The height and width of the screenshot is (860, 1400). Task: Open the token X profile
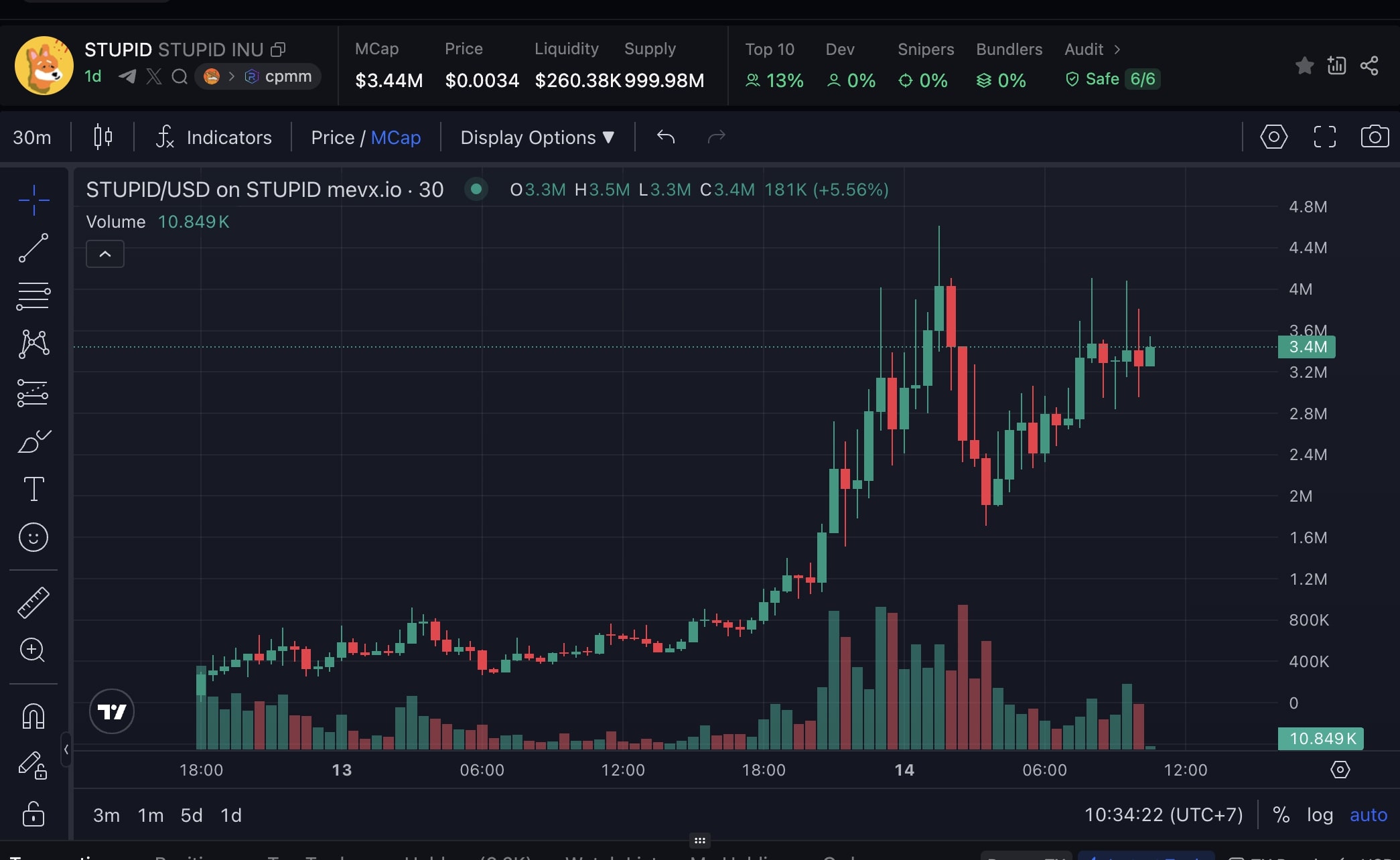154,76
